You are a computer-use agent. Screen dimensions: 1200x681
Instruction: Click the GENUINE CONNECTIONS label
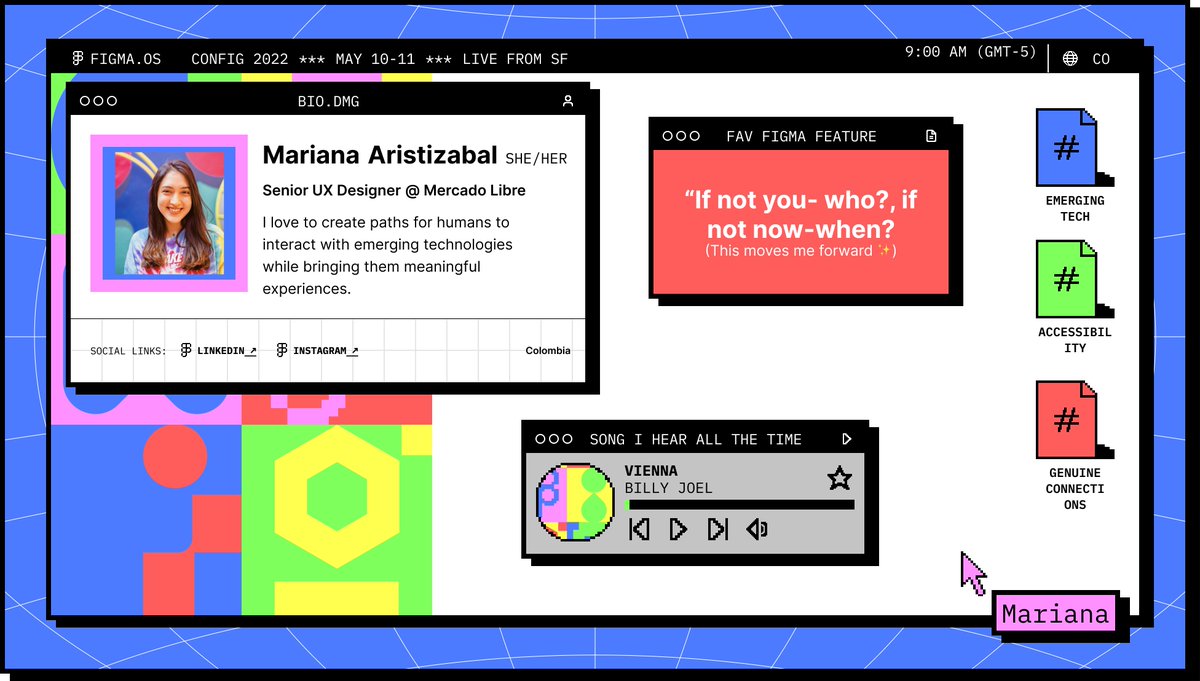tap(1075, 489)
